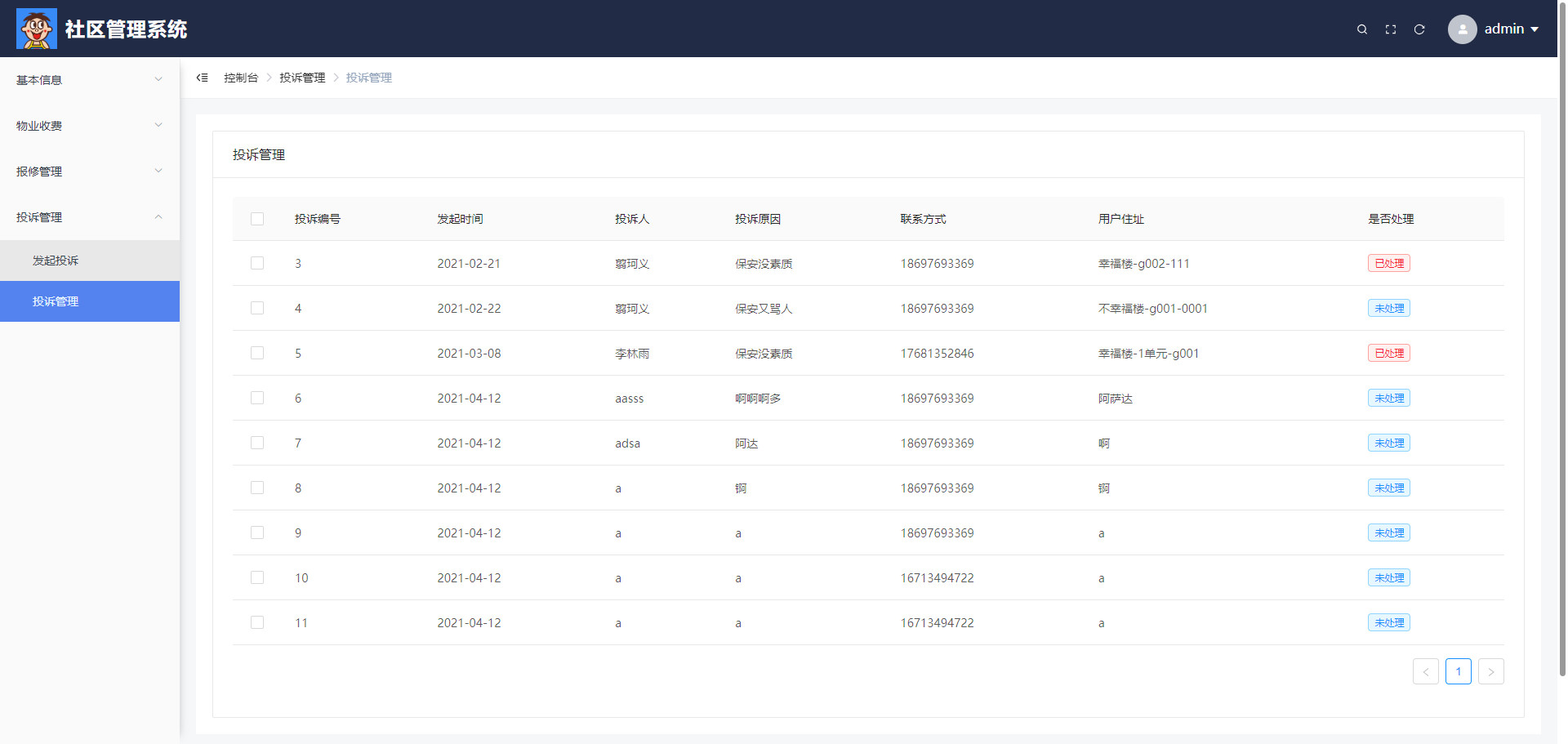Click 未处理 tag in row 11

pyautogui.click(x=1389, y=622)
